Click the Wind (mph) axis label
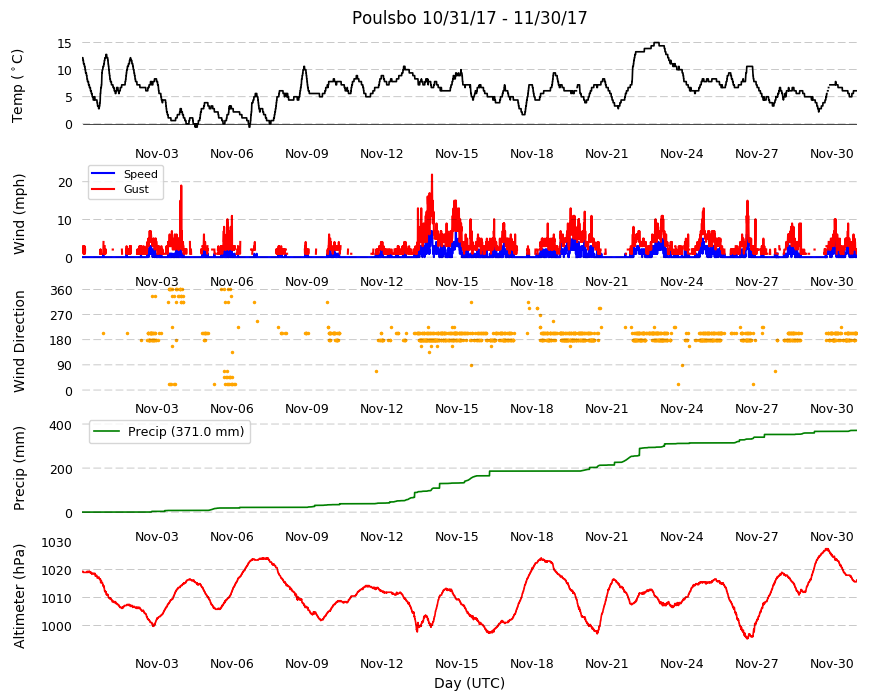This screenshot has width=870, height=700. [x=19, y=214]
